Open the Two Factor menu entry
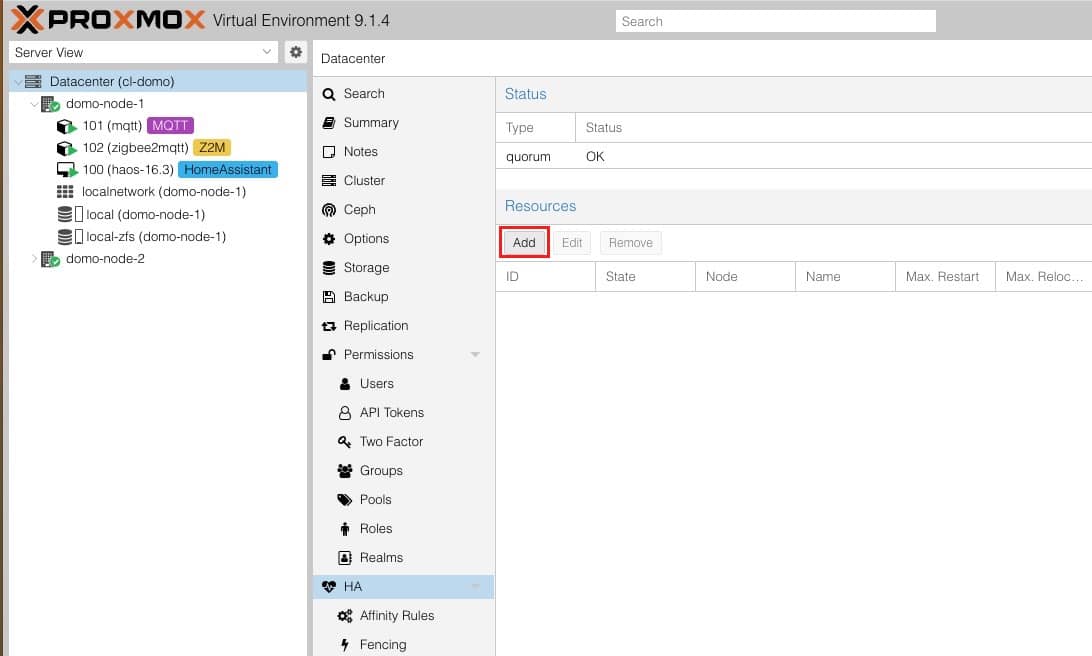Image resolution: width=1092 pixels, height=656 pixels. (x=391, y=442)
